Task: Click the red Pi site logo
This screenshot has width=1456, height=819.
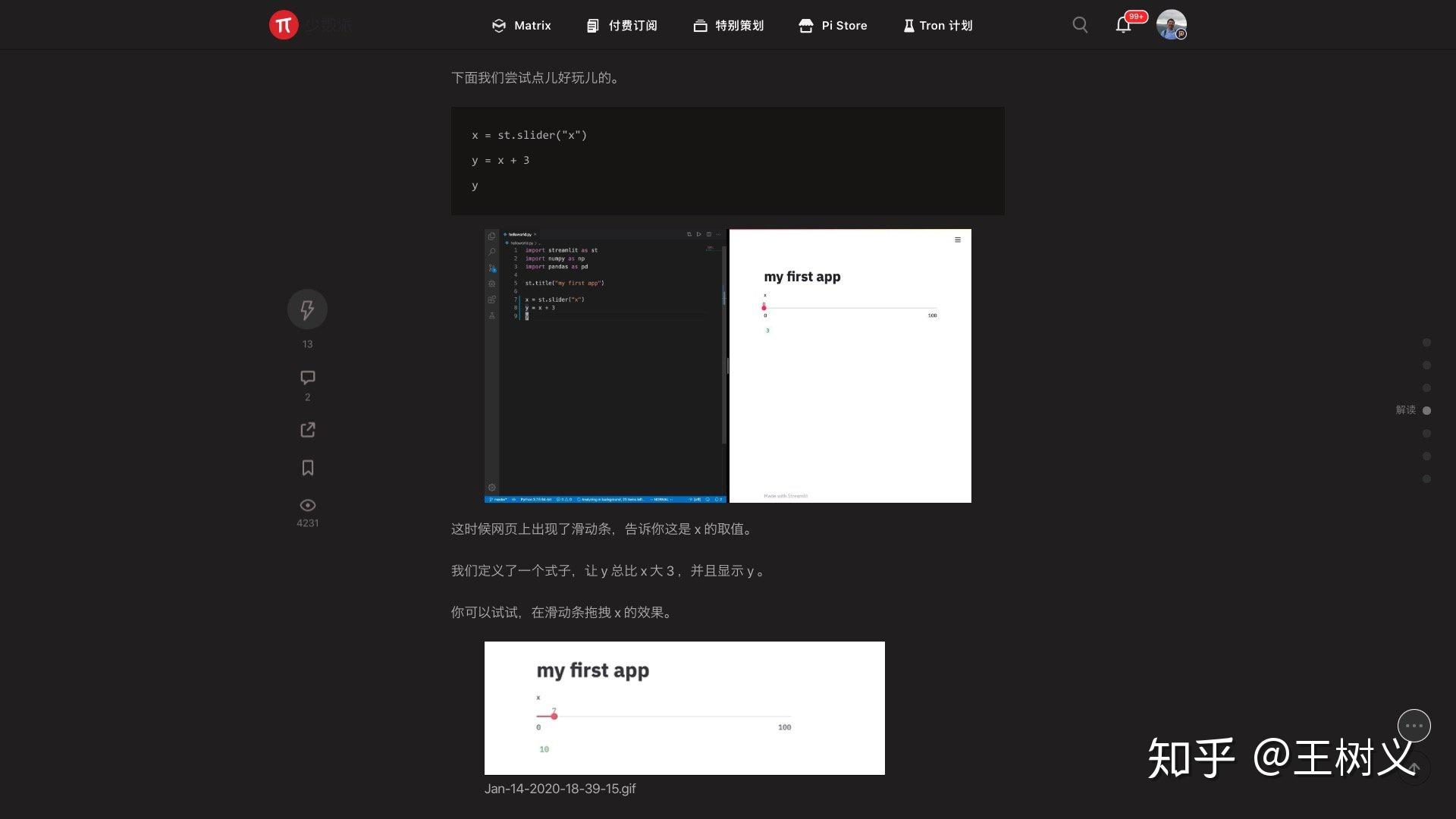Action: (x=283, y=25)
